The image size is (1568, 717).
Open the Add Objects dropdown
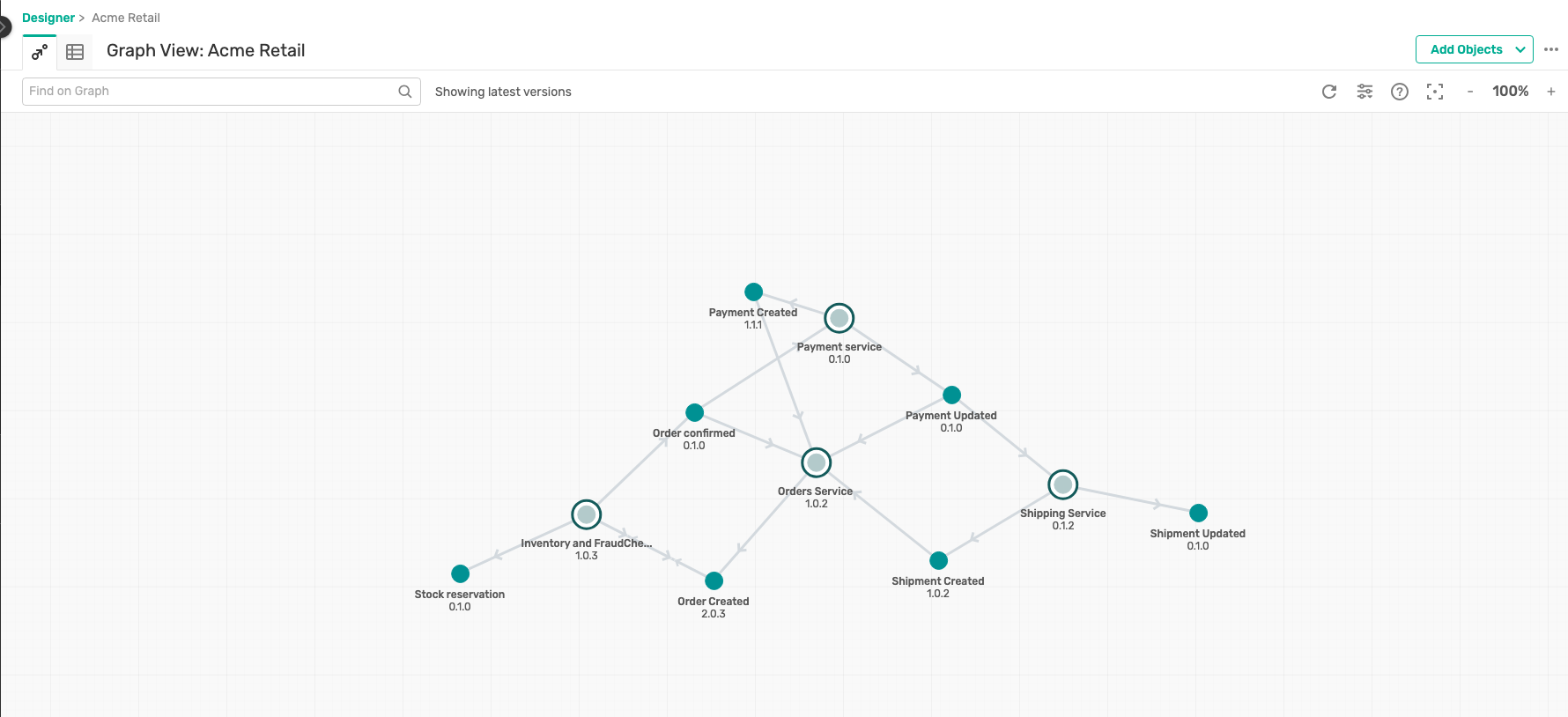click(1474, 49)
